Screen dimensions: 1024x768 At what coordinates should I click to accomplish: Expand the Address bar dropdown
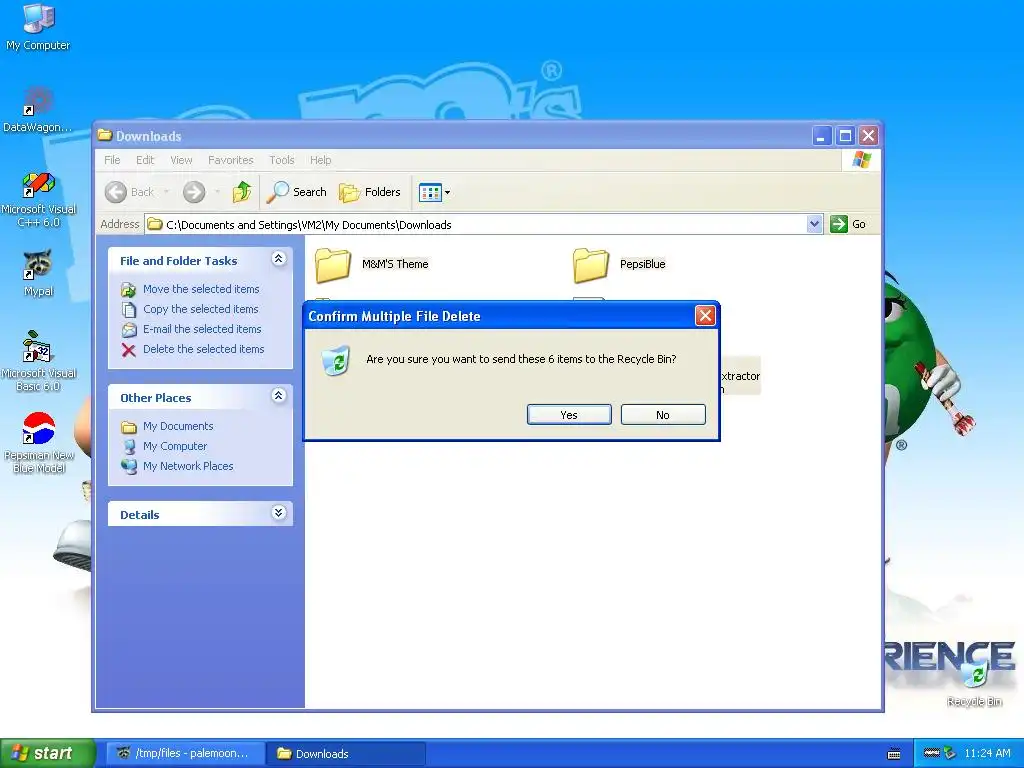coord(814,224)
